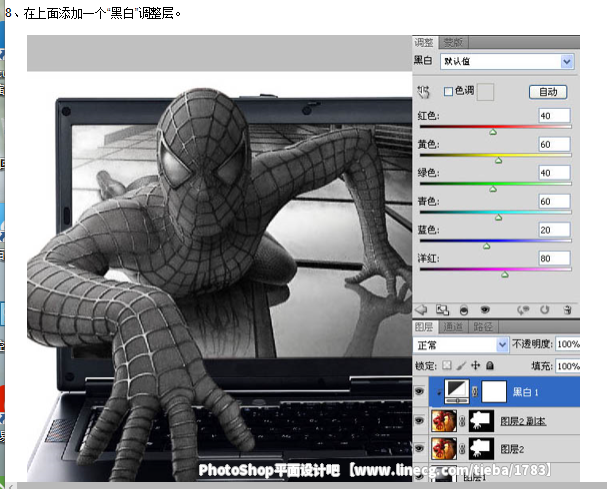Select the 图层2 副本 layer mask thumbnail
This screenshot has height=489, width=607.
point(481,420)
